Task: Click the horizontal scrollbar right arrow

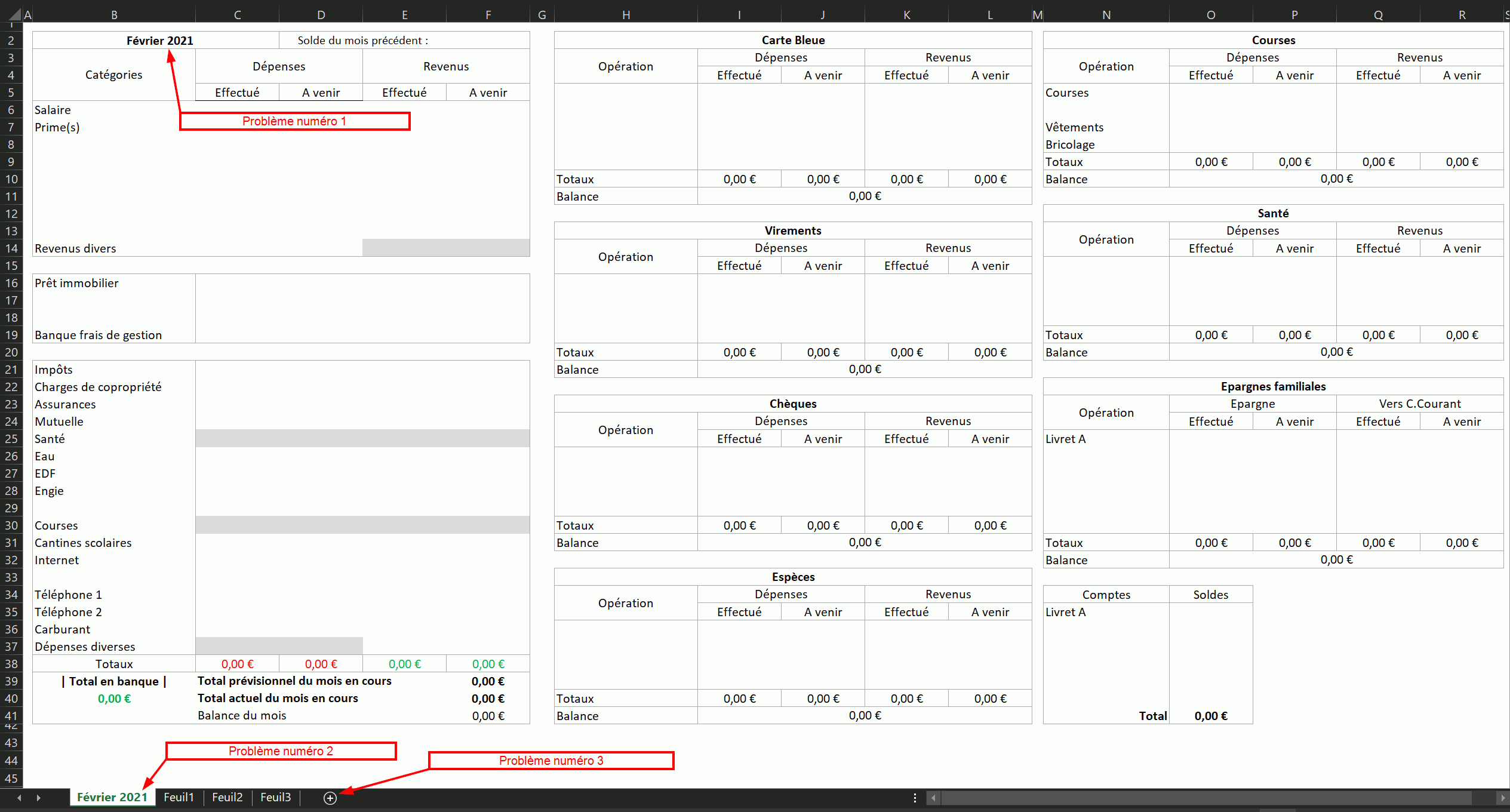Action: [1503, 798]
